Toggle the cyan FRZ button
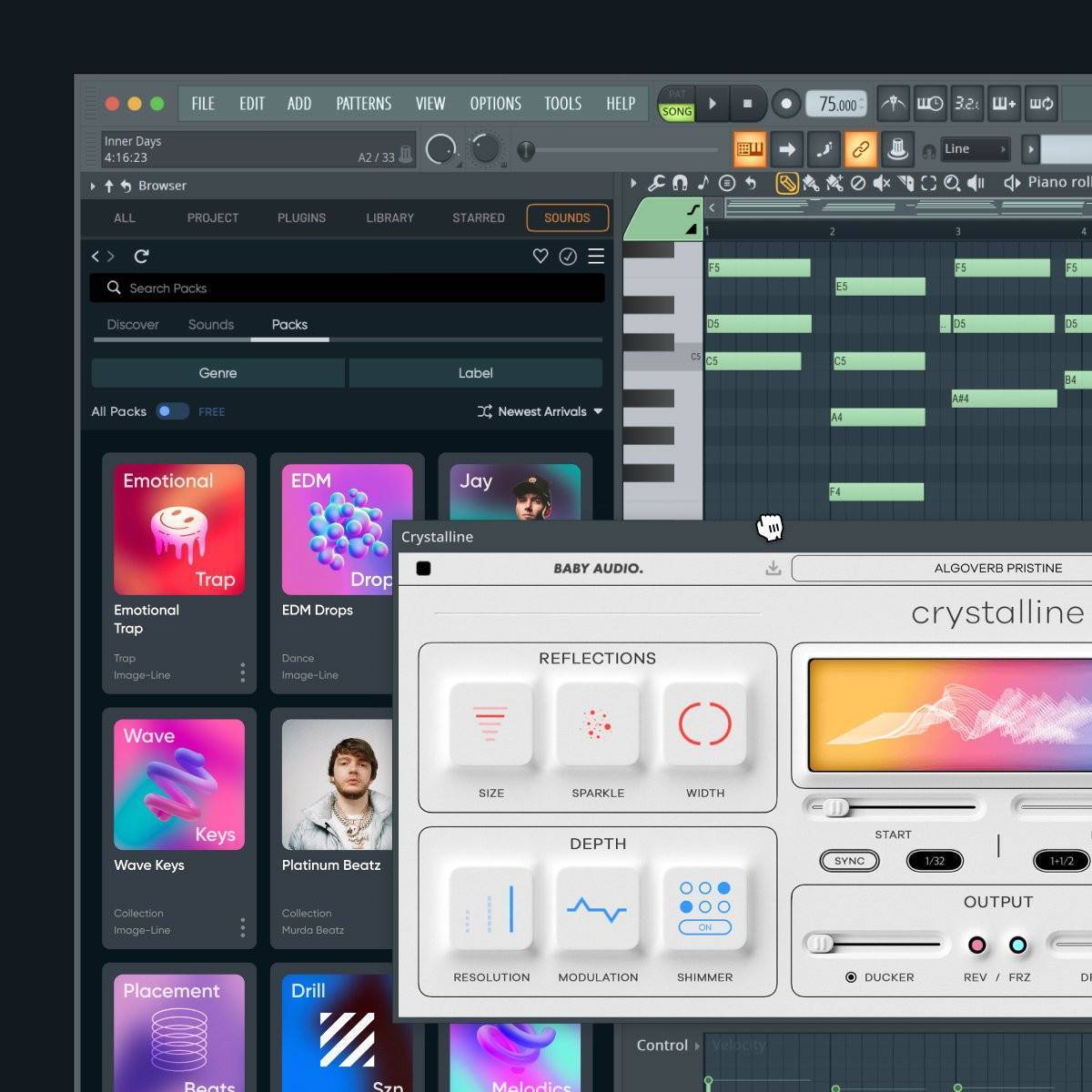 click(1018, 945)
